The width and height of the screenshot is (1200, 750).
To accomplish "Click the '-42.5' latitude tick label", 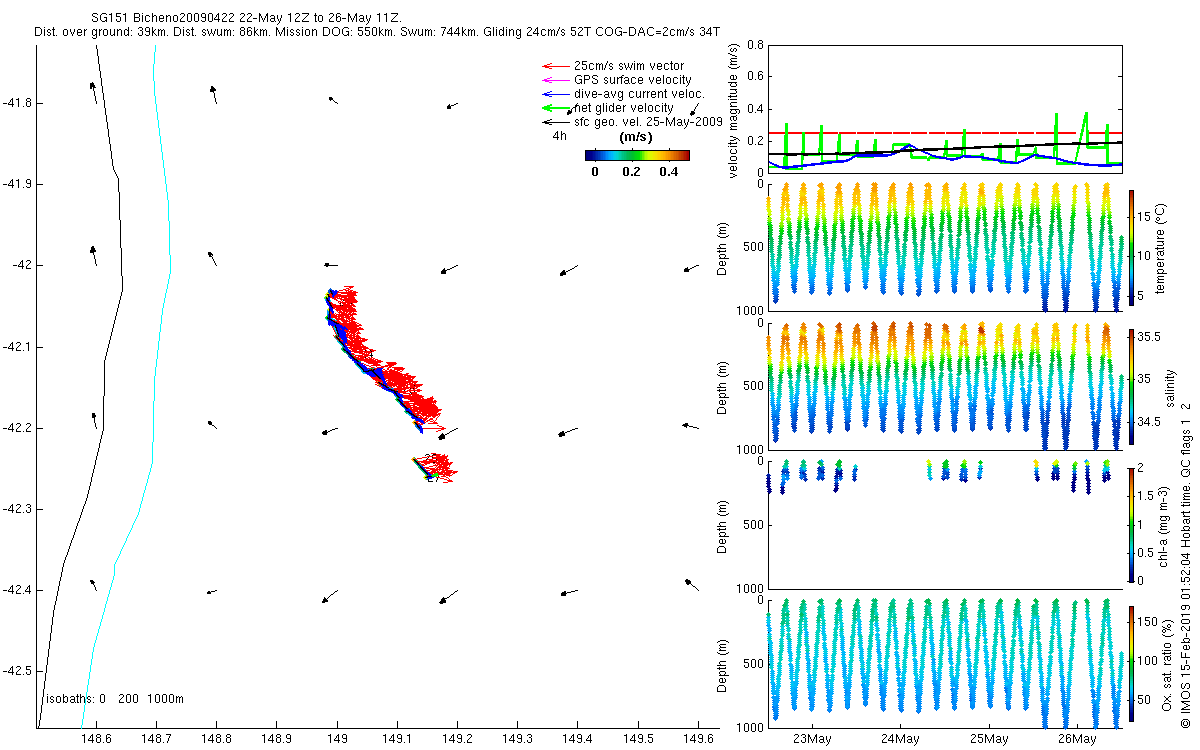I will [18, 671].
